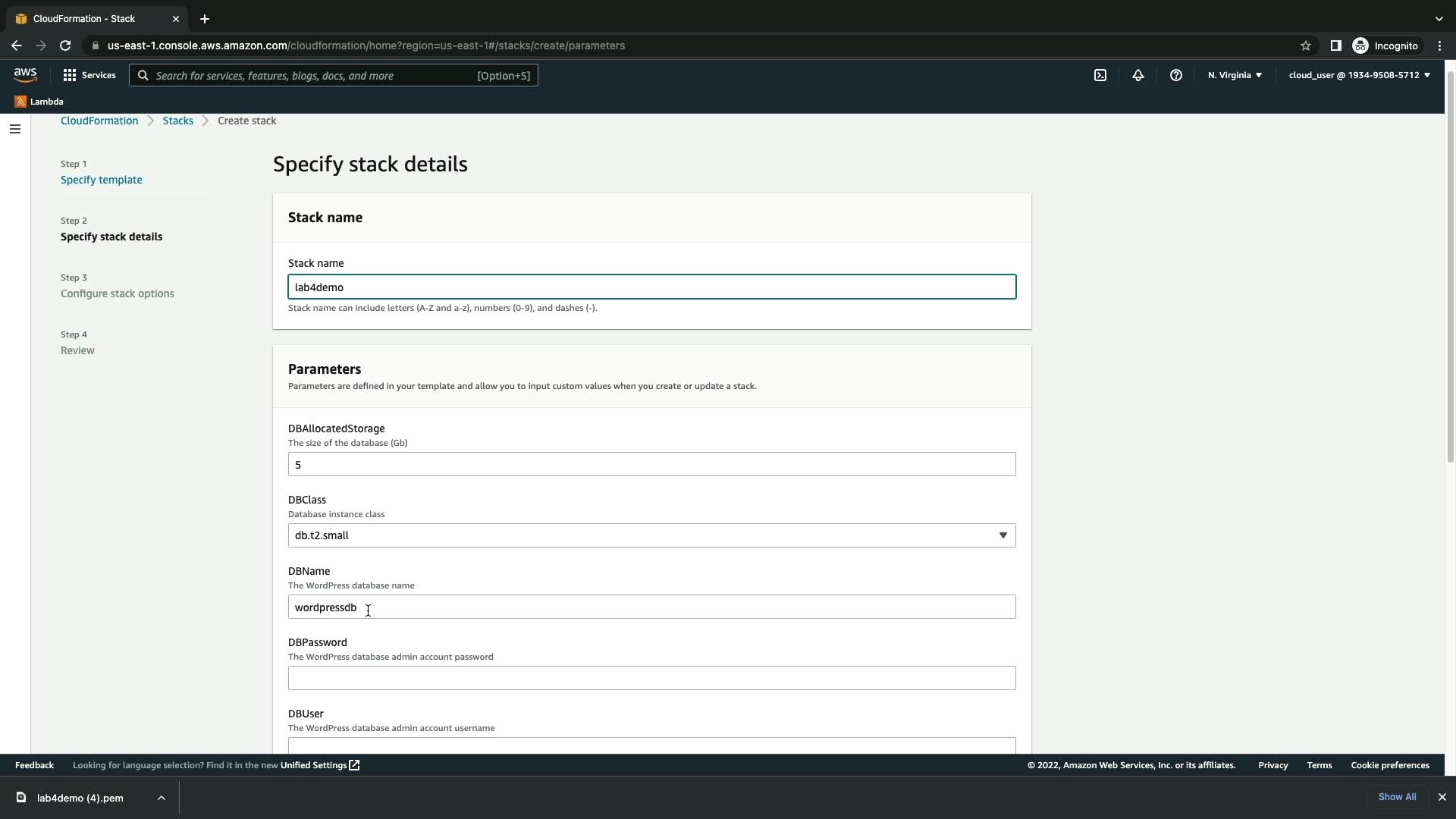Image resolution: width=1456 pixels, height=819 pixels.
Task: Open AWS CloudShell icon
Action: tap(1100, 75)
